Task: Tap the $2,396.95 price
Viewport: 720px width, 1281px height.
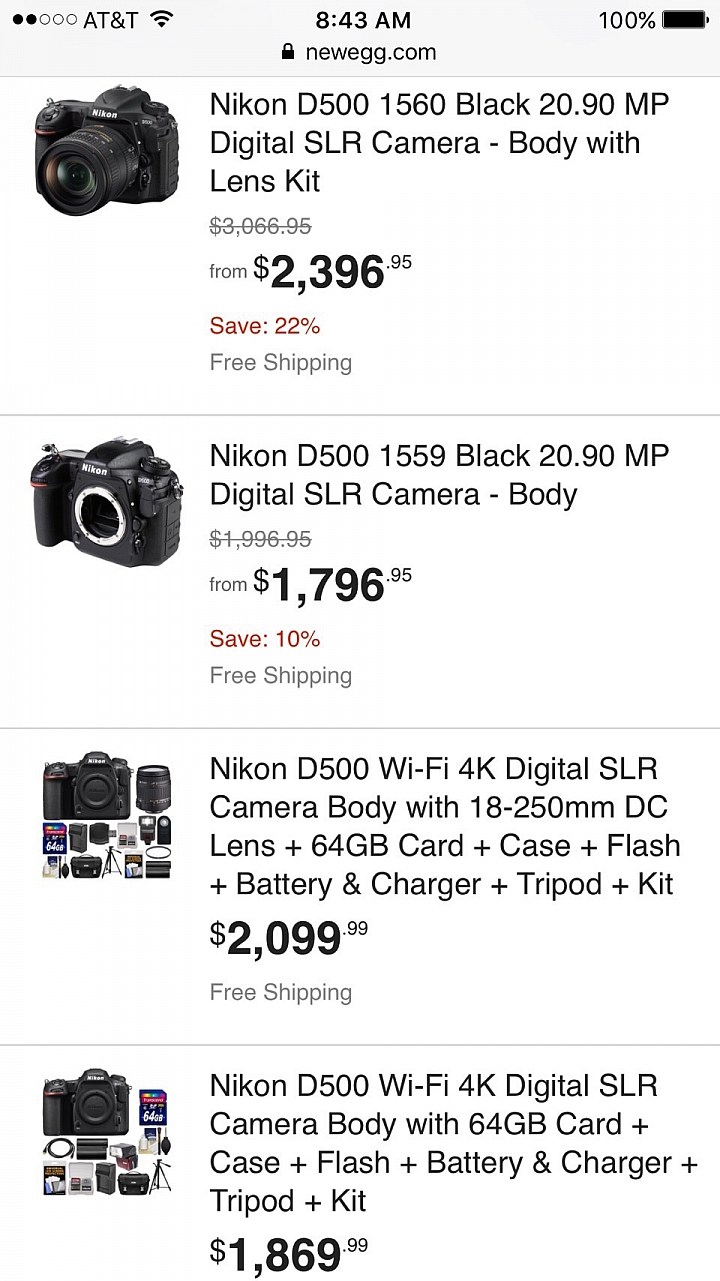Action: 328,272
